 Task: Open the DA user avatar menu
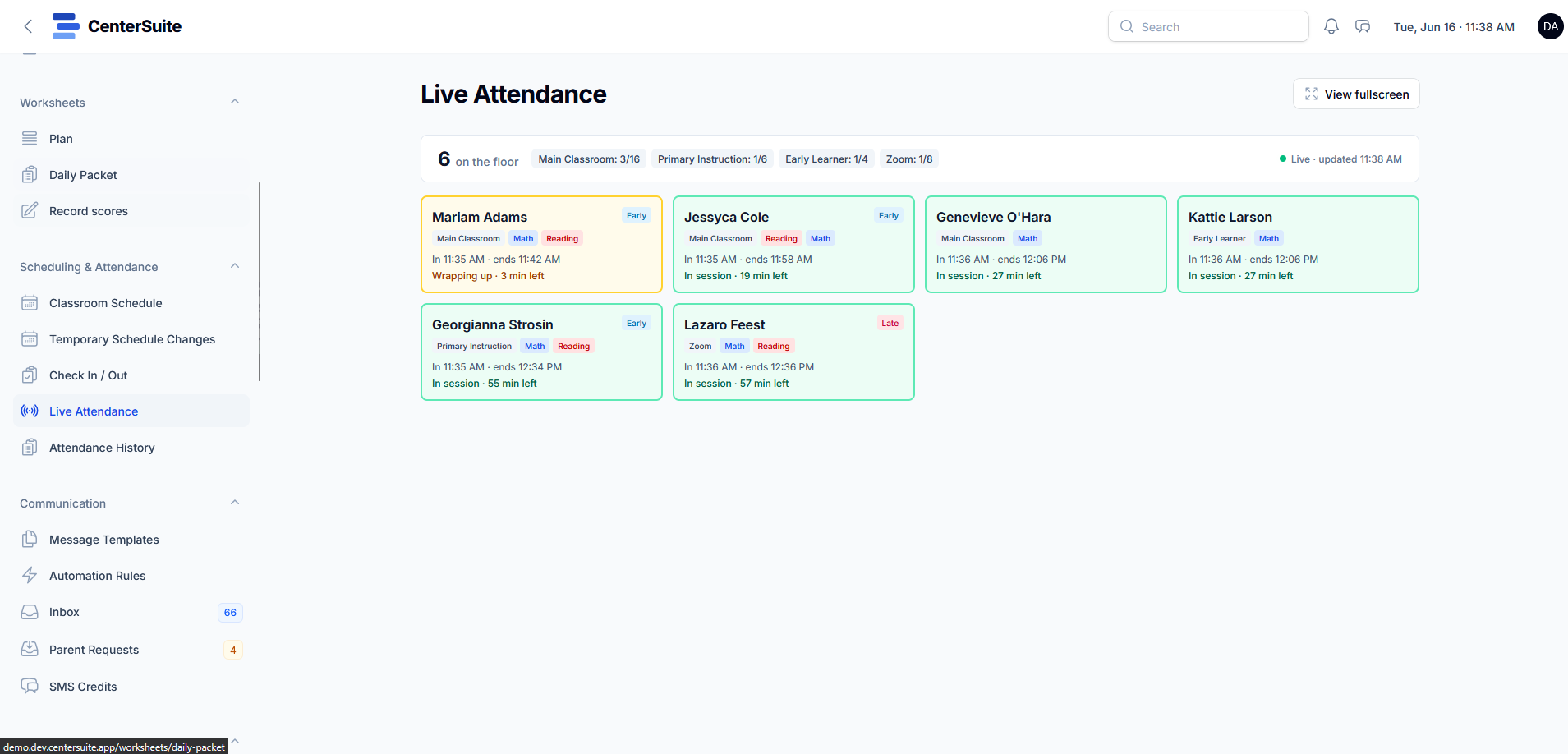pos(1550,26)
